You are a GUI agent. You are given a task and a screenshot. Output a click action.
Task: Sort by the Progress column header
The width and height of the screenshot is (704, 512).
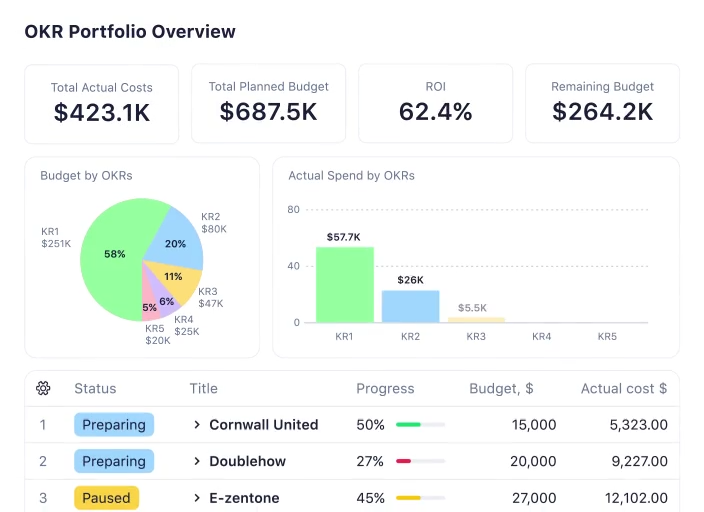(x=385, y=388)
